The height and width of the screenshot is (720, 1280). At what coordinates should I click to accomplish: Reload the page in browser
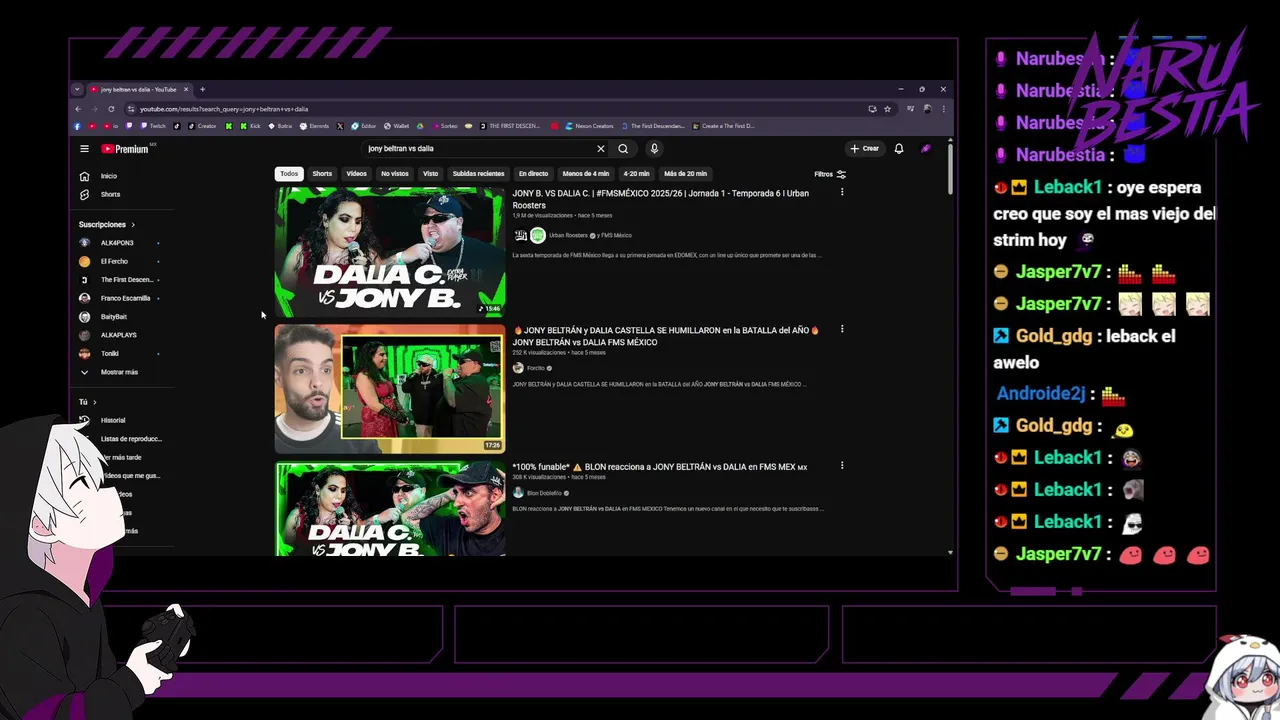point(111,109)
